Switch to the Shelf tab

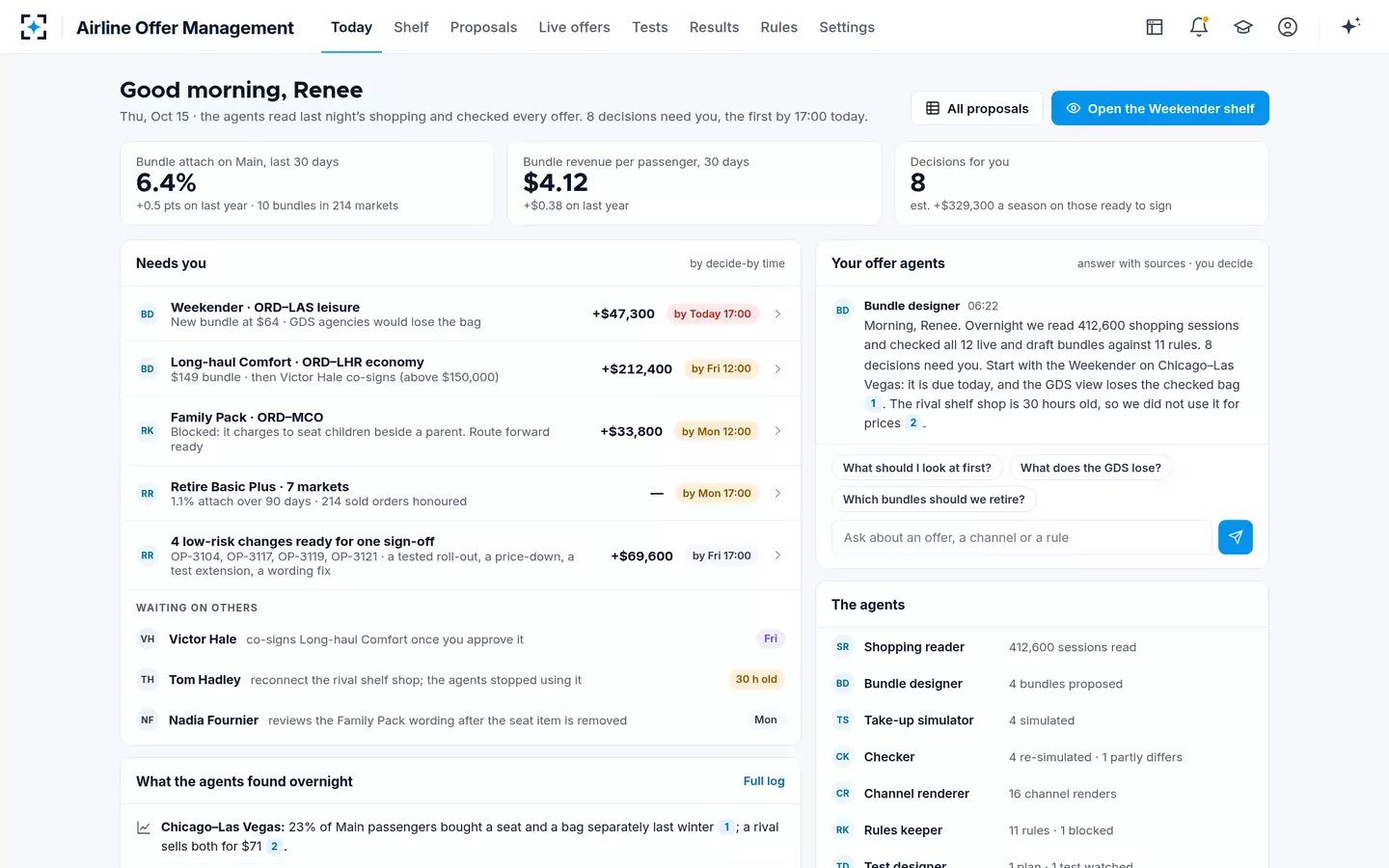click(x=411, y=27)
